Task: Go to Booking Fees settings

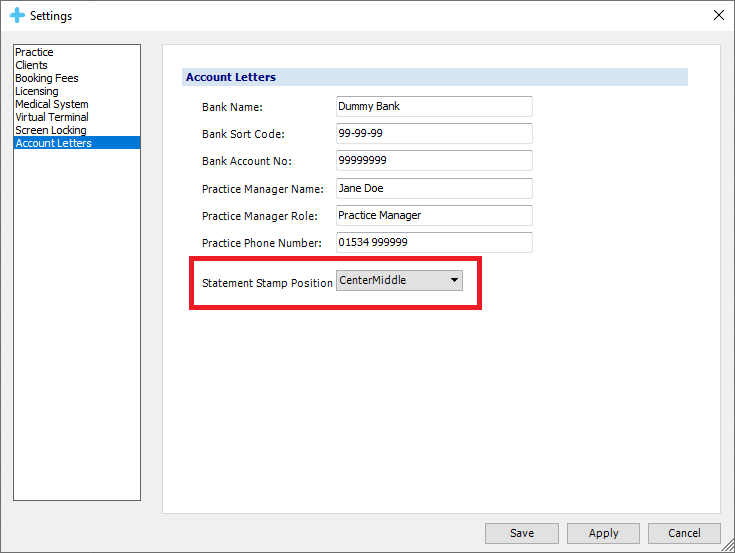Action: pyautogui.click(x=46, y=78)
